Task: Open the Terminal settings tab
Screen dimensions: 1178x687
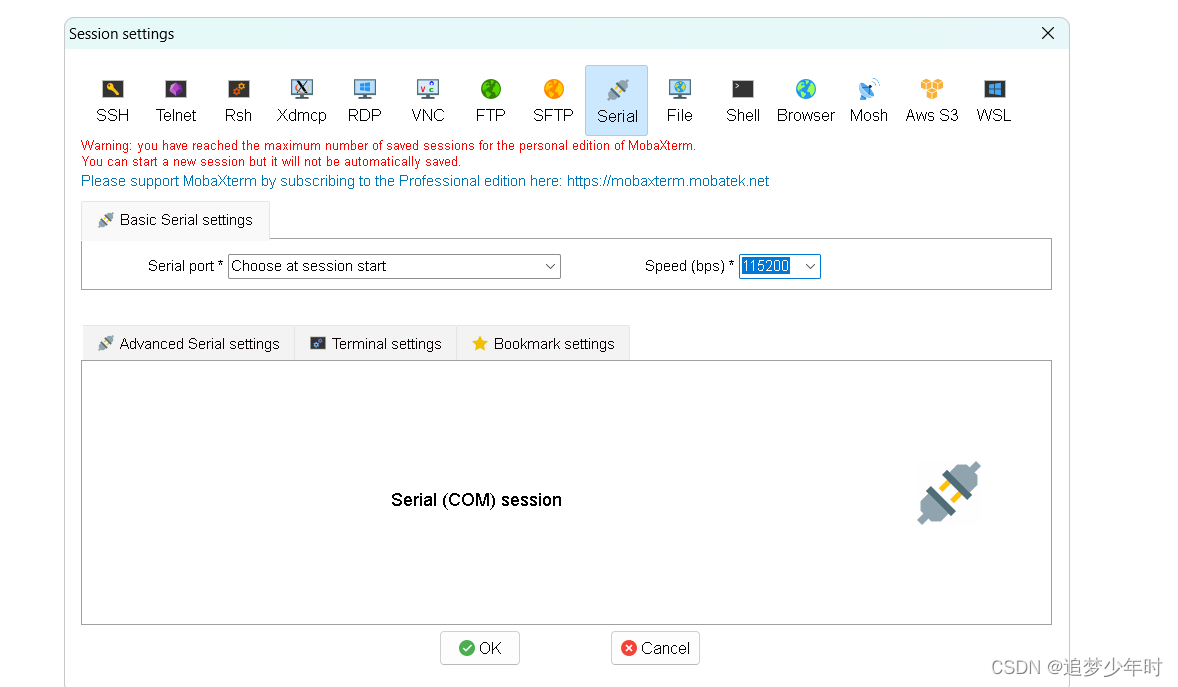Action: tap(376, 344)
